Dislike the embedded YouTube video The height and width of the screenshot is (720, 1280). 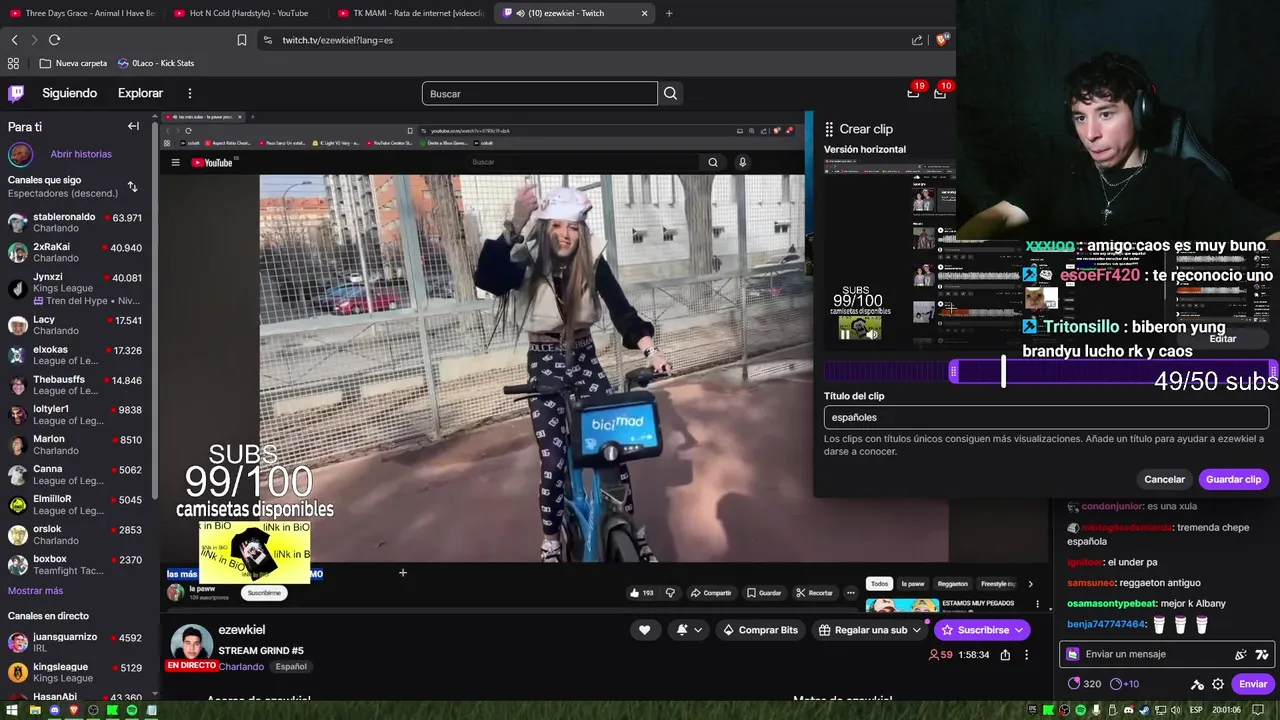click(670, 593)
